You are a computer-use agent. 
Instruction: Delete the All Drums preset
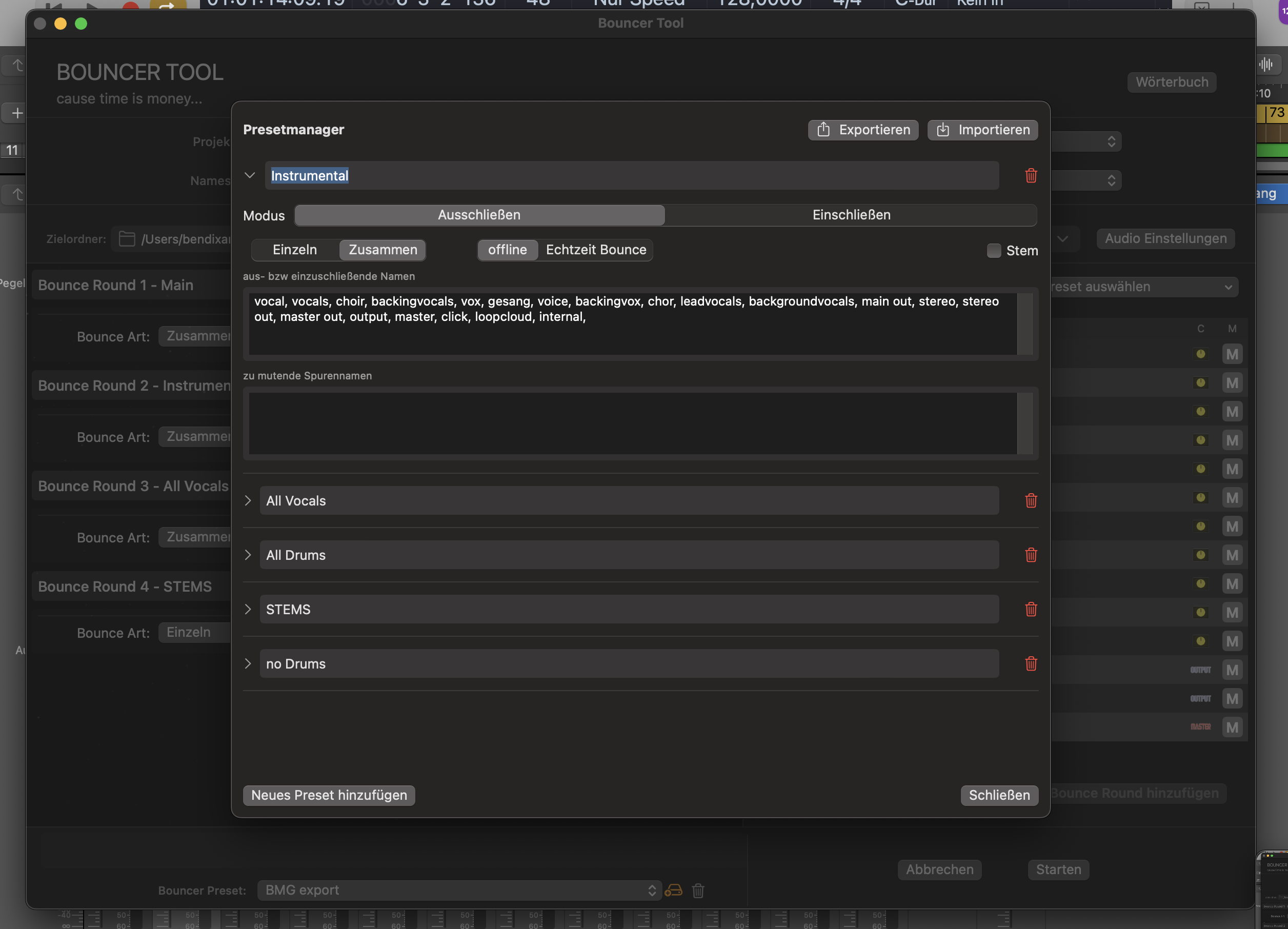click(1031, 555)
